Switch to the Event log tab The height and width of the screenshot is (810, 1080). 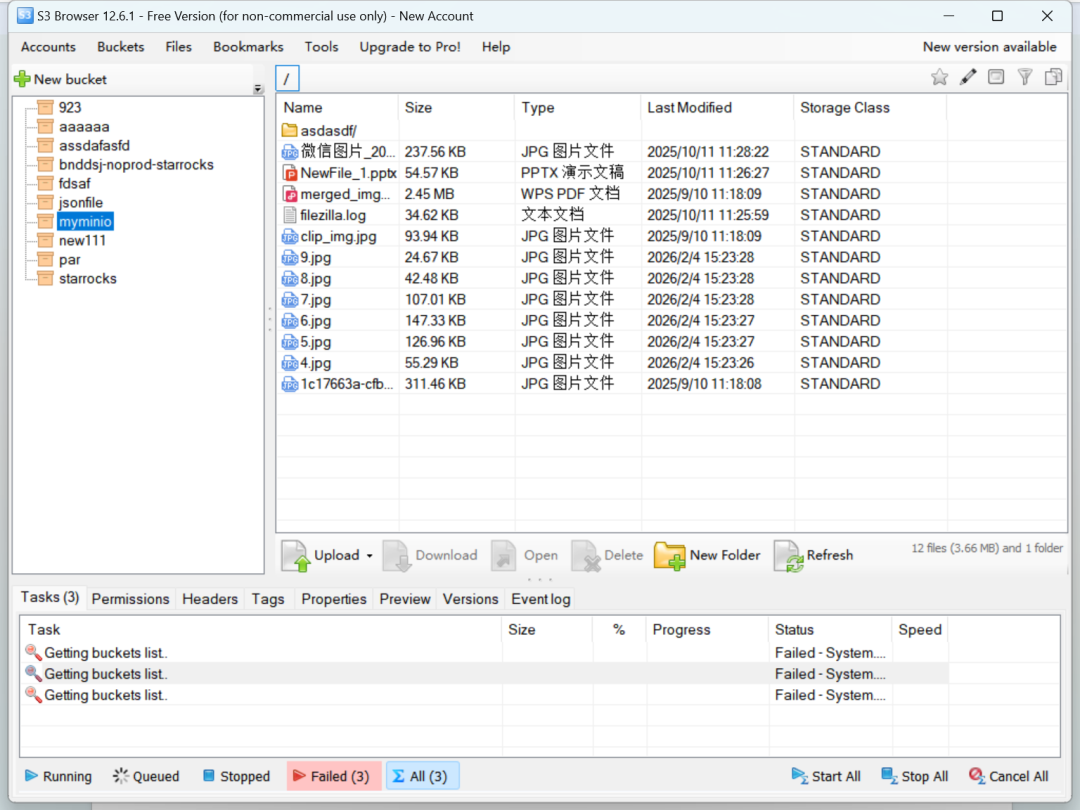point(541,599)
